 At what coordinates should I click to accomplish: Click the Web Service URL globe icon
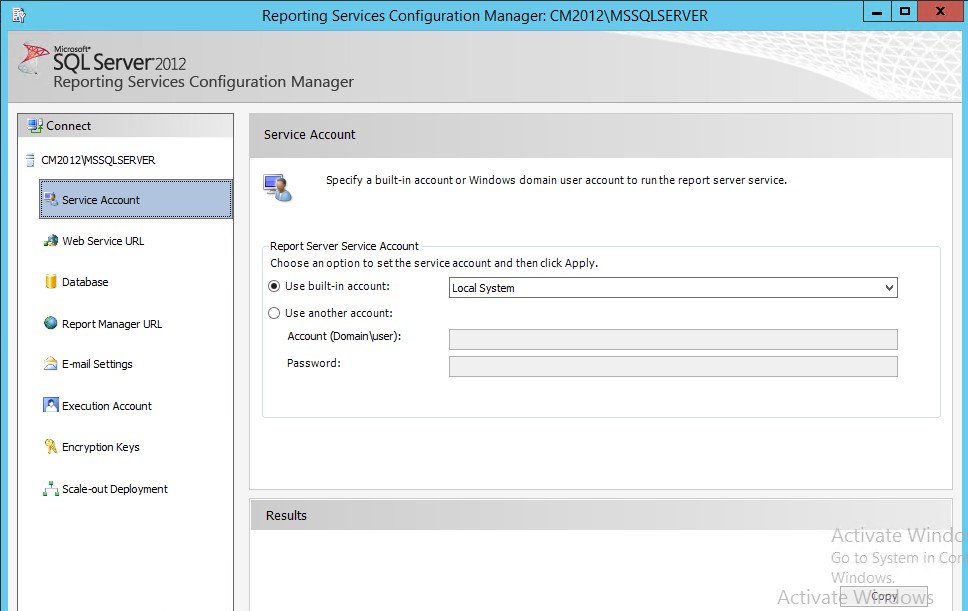click(x=51, y=241)
